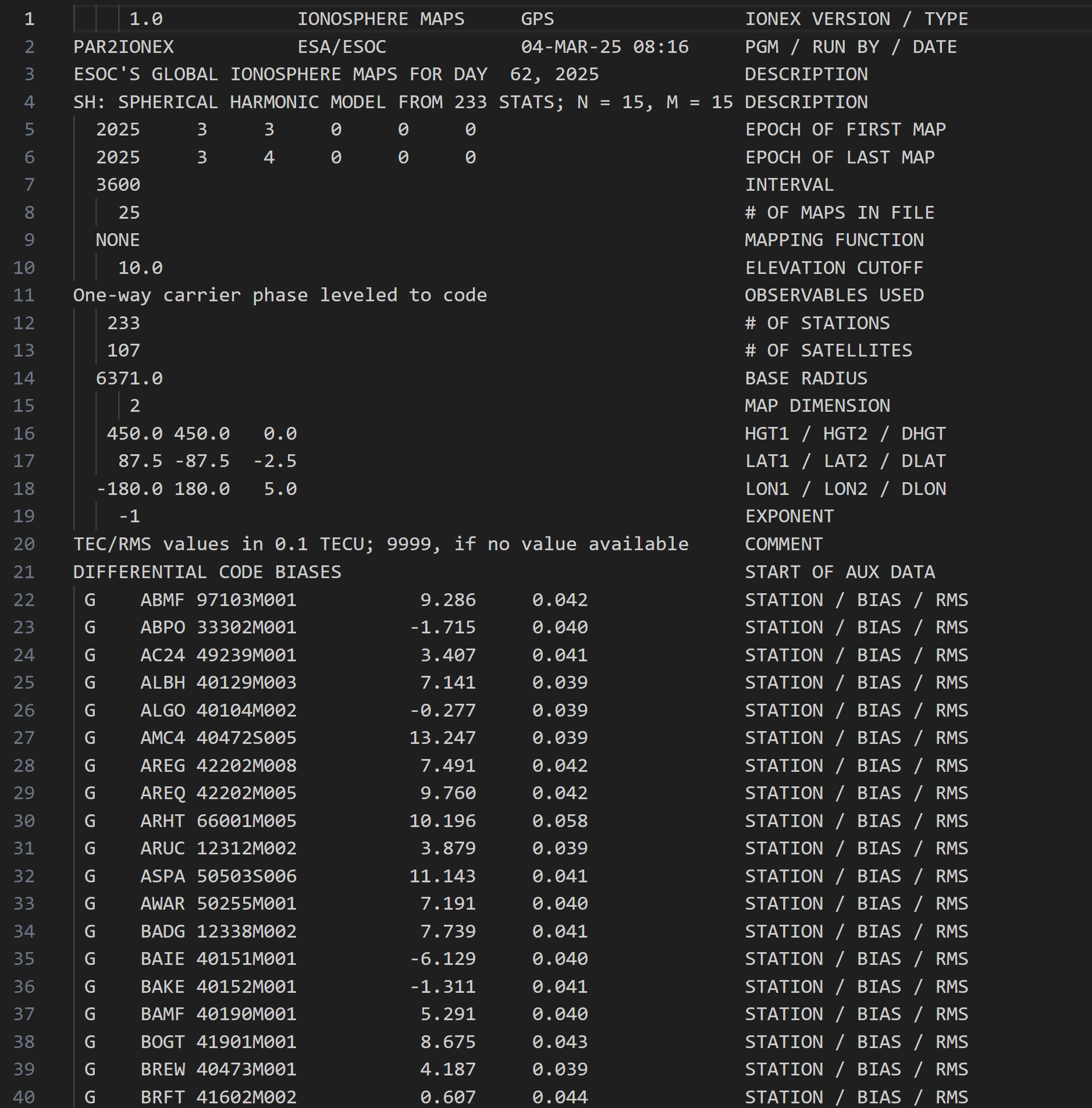The image size is (1092, 1108).
Task: Click the DIFFERENTIAL CODE BIASES text
Action: [x=207, y=572]
